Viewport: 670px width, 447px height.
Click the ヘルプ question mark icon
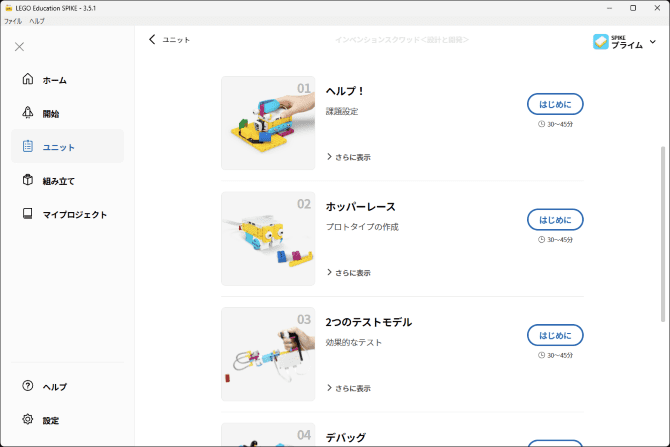[28, 387]
